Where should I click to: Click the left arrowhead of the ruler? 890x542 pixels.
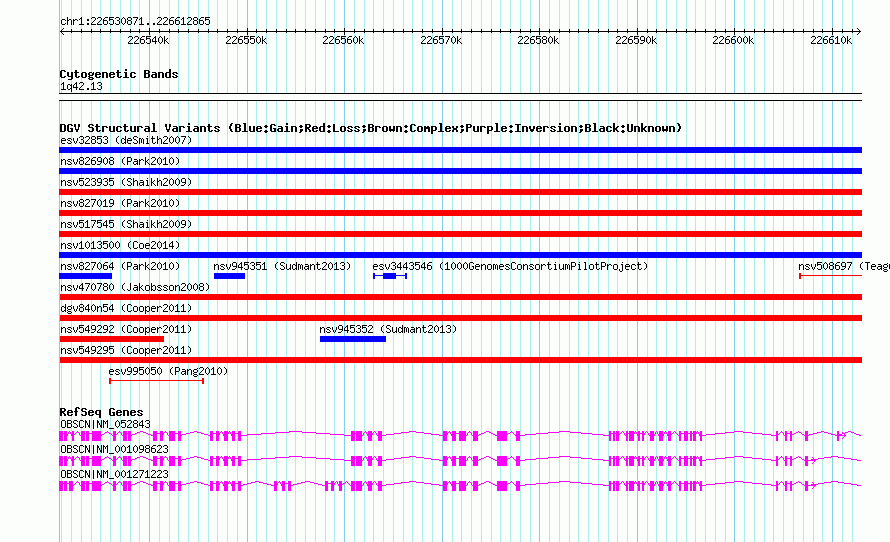tap(62, 31)
